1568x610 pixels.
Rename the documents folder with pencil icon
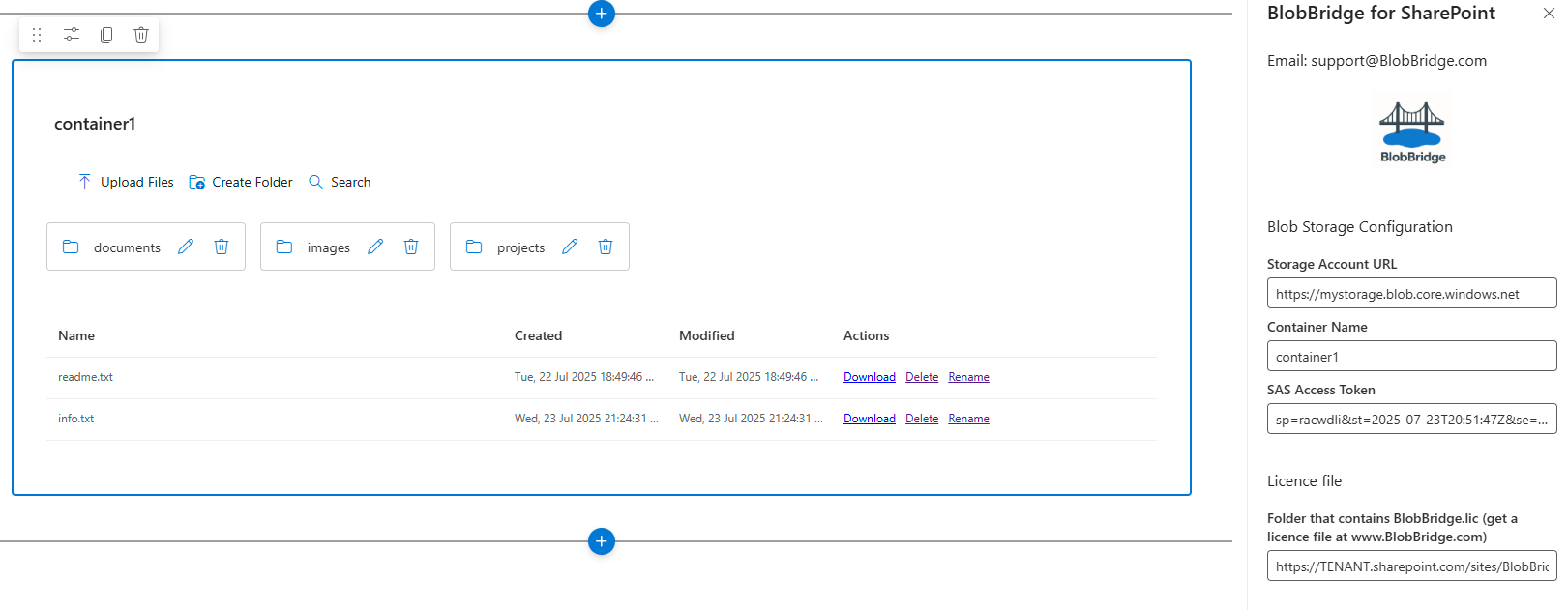(186, 247)
